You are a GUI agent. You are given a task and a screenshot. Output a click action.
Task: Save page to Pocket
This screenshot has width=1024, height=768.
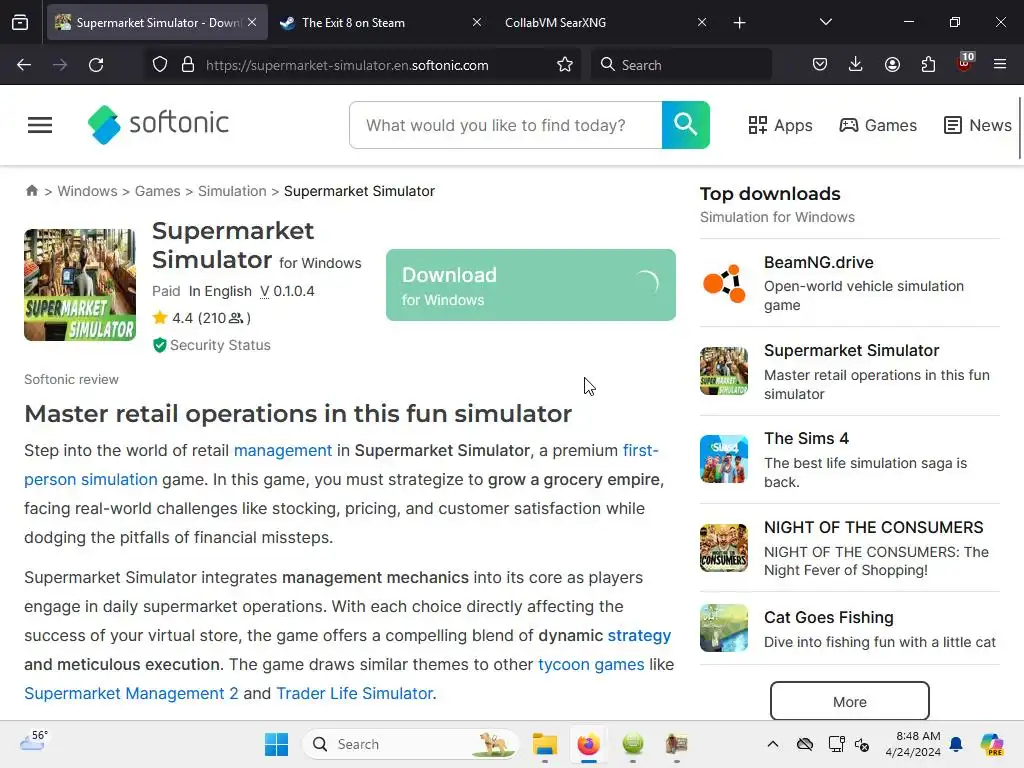pos(820,65)
